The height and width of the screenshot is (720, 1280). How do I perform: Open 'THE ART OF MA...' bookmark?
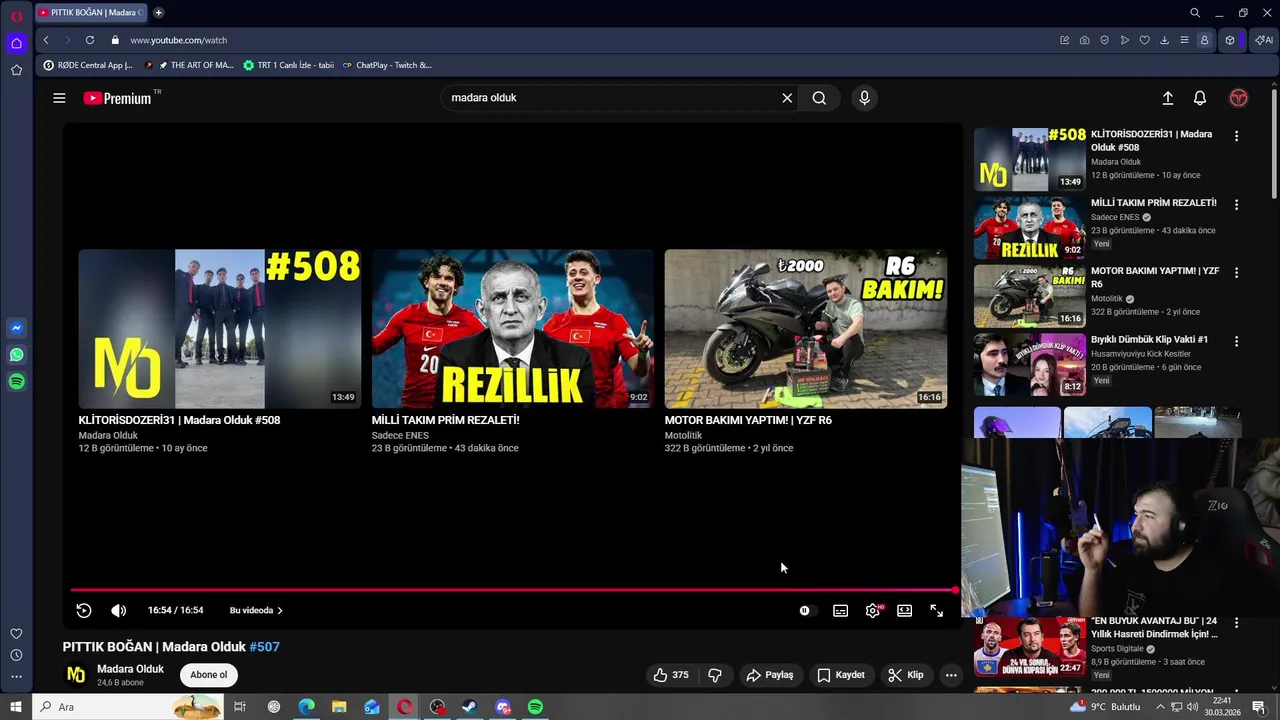coord(190,65)
